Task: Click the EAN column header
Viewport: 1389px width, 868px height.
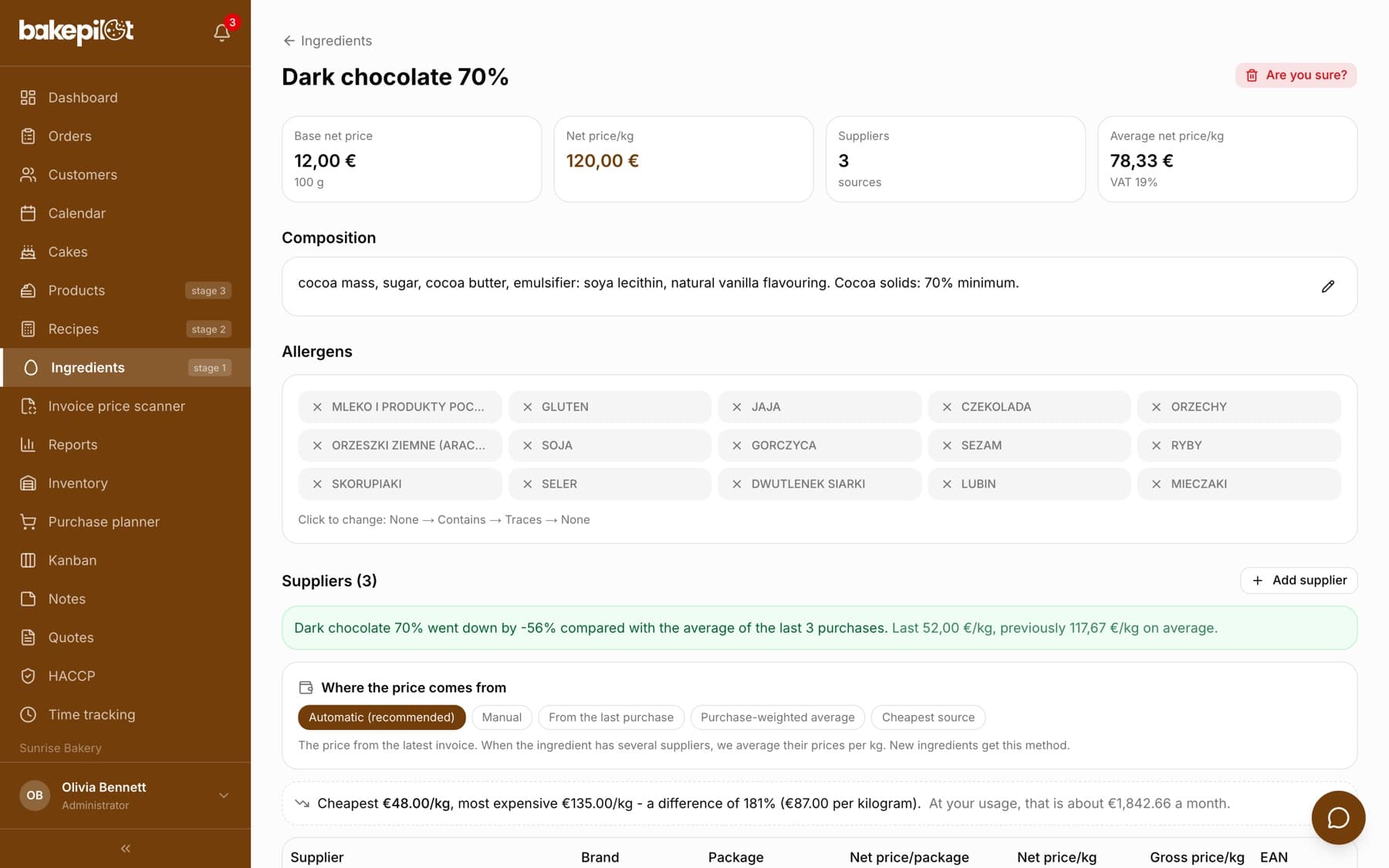Action: coord(1274,857)
